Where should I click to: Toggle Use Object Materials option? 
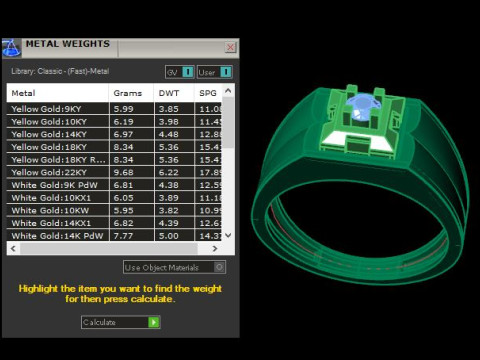[x=174, y=267]
